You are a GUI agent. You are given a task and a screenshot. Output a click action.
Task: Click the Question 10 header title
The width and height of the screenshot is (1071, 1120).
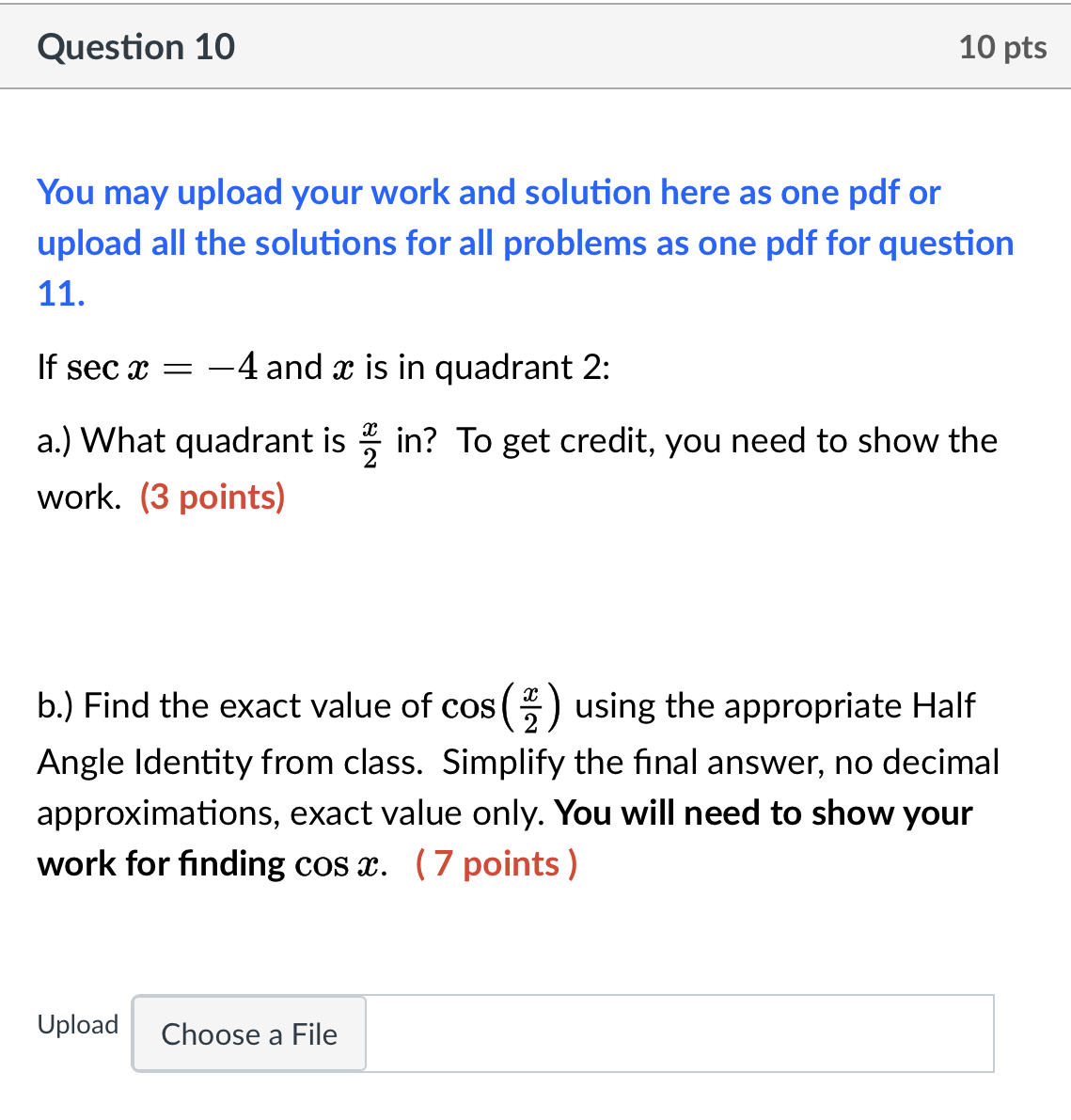(x=136, y=47)
